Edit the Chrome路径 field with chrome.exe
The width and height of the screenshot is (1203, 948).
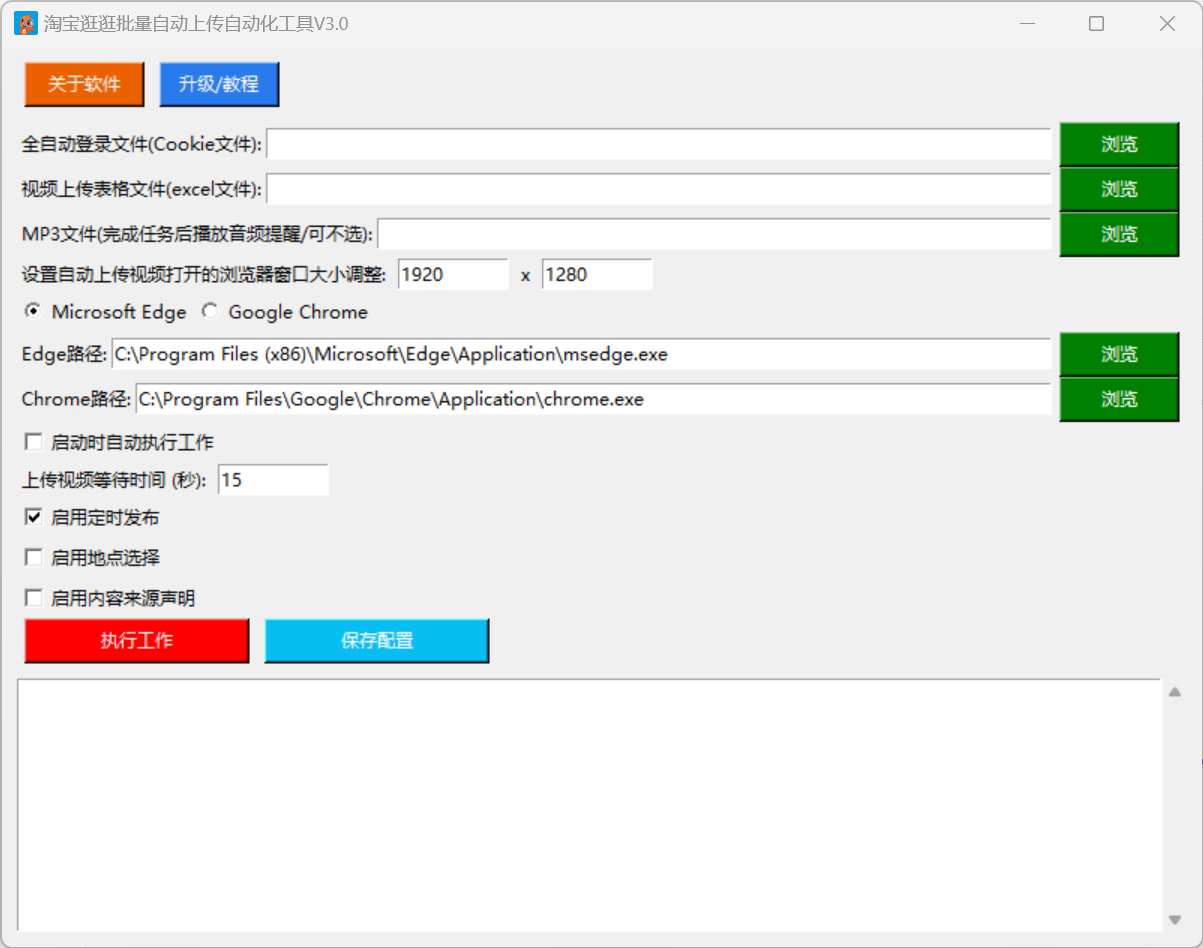593,399
